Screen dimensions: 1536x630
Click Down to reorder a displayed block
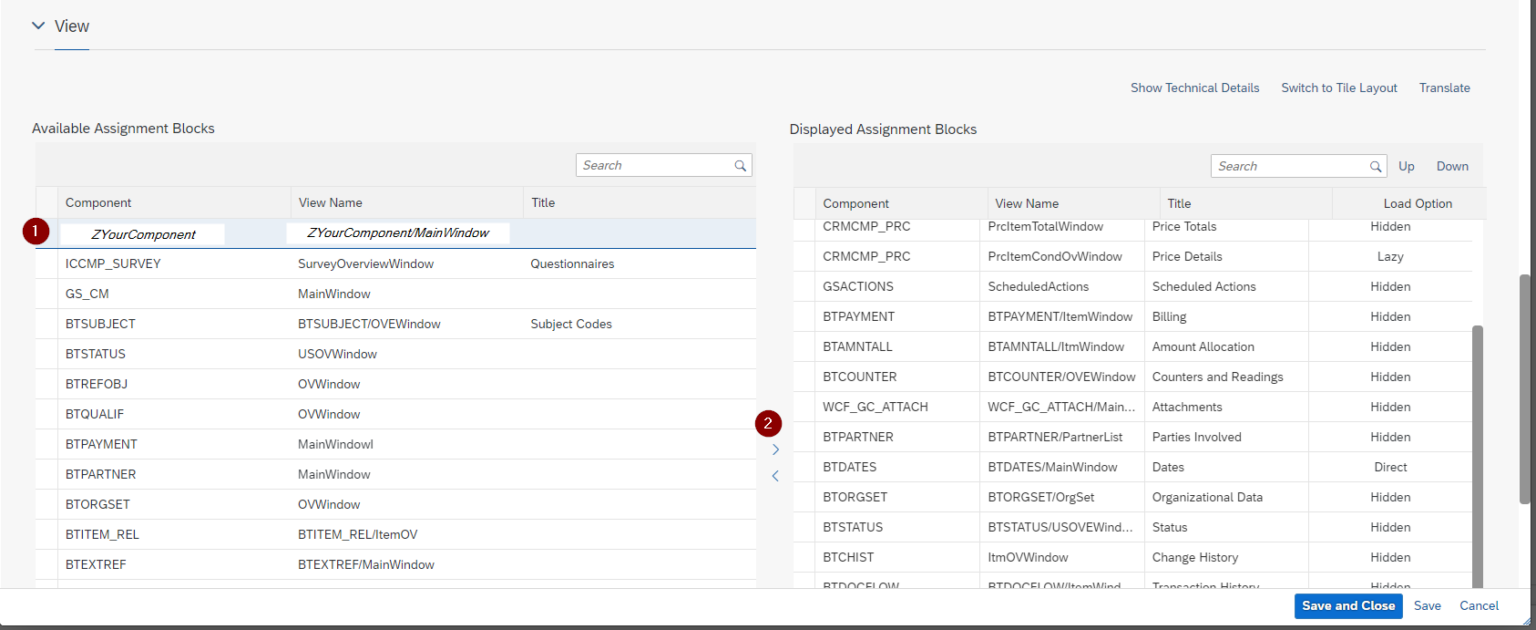coord(1451,165)
